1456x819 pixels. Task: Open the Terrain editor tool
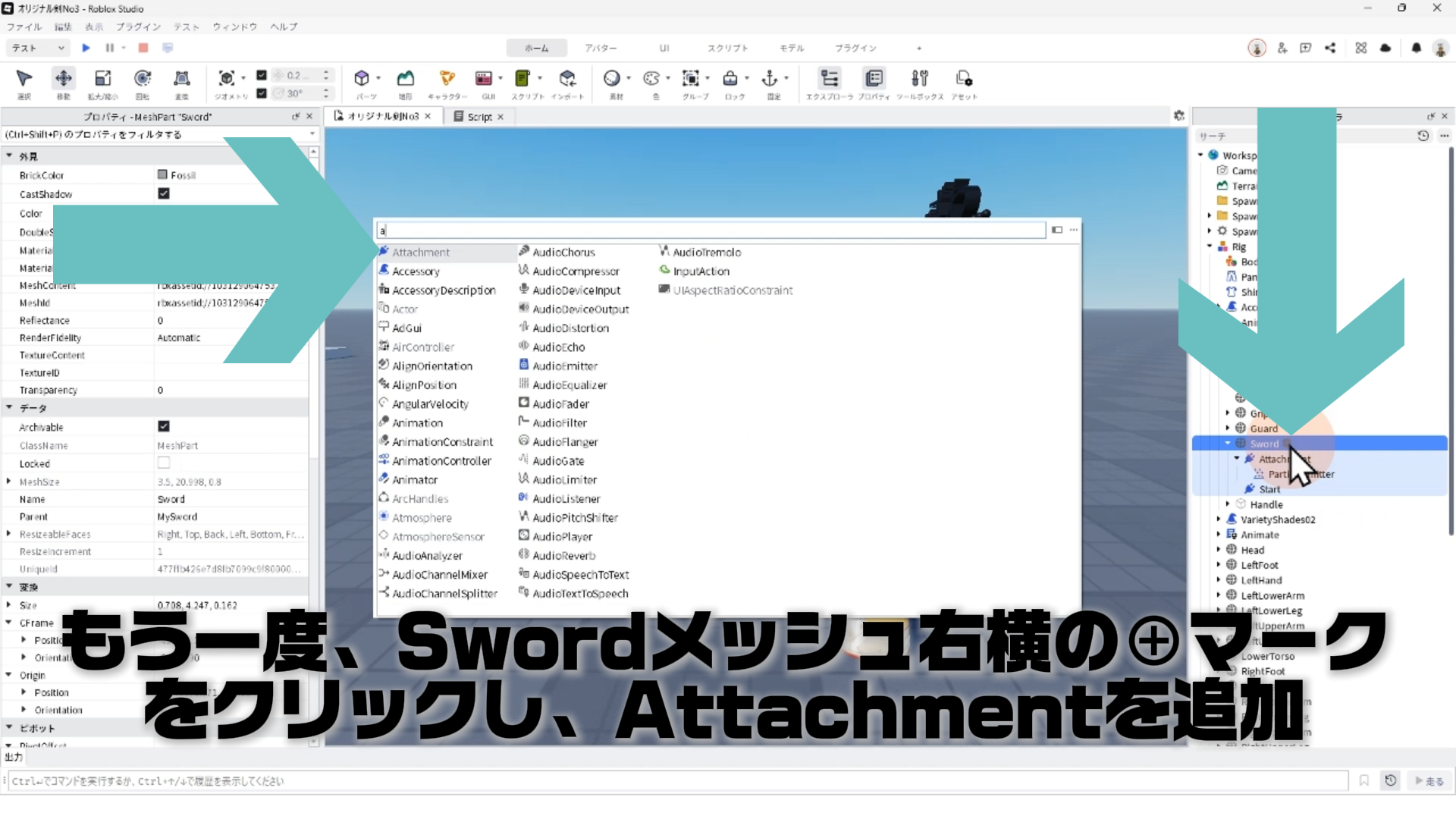tap(406, 79)
